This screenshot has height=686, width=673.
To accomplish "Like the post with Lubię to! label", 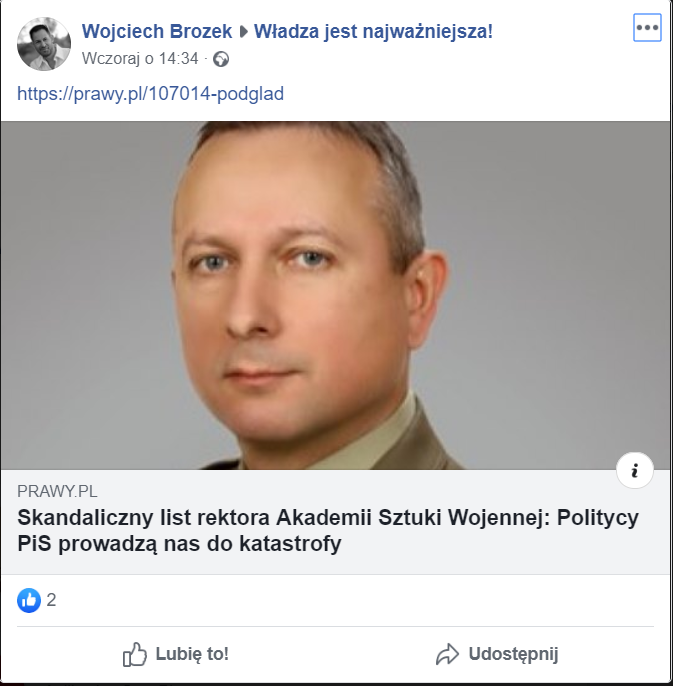I will pos(176,654).
